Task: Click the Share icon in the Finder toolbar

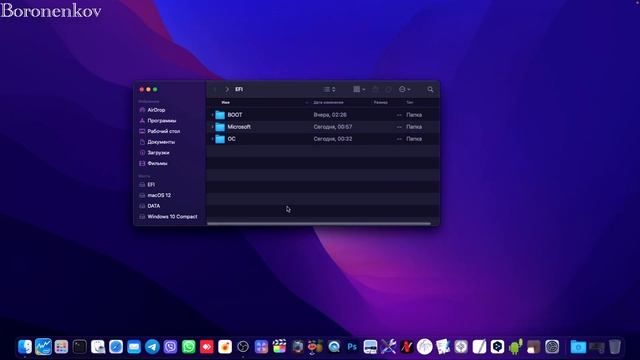Action: click(375, 89)
